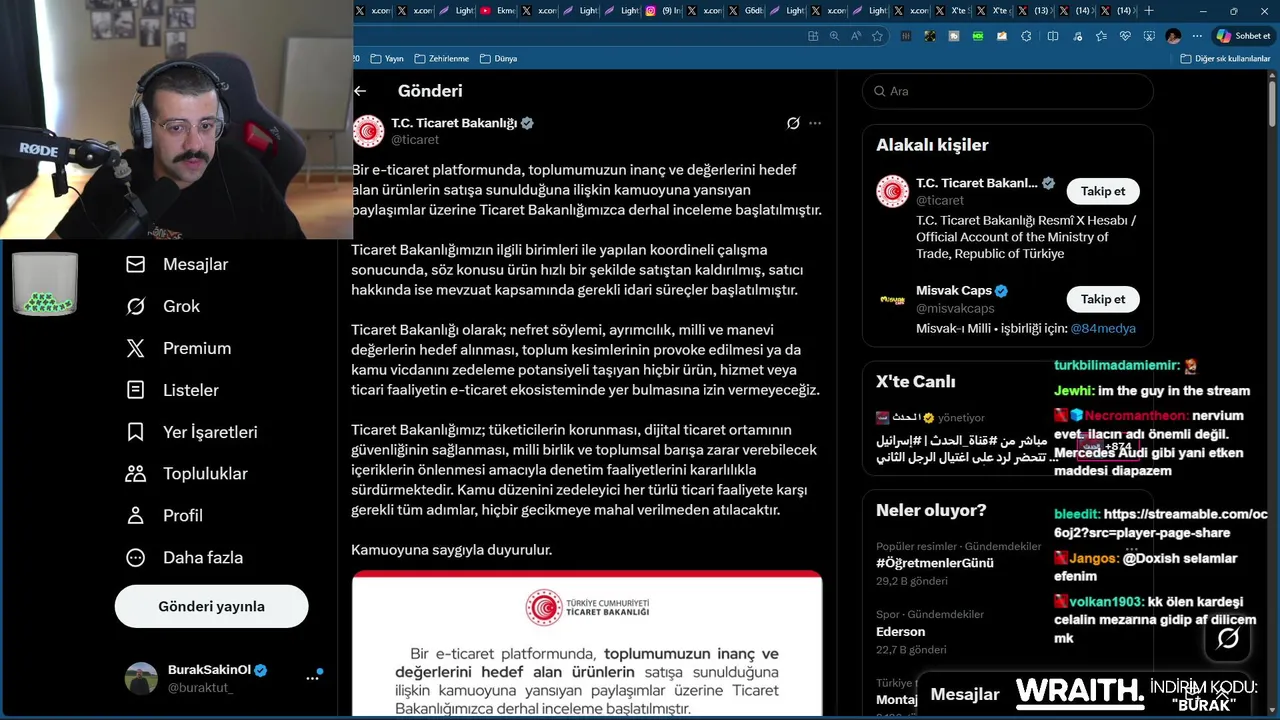Open Mesajlar in the left sidebar
1280x720 pixels.
click(x=177, y=264)
